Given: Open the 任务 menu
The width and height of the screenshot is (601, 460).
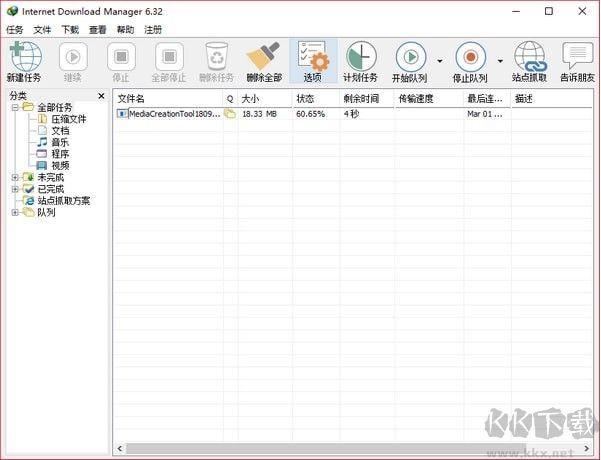Looking at the screenshot, I should click(x=15, y=30).
